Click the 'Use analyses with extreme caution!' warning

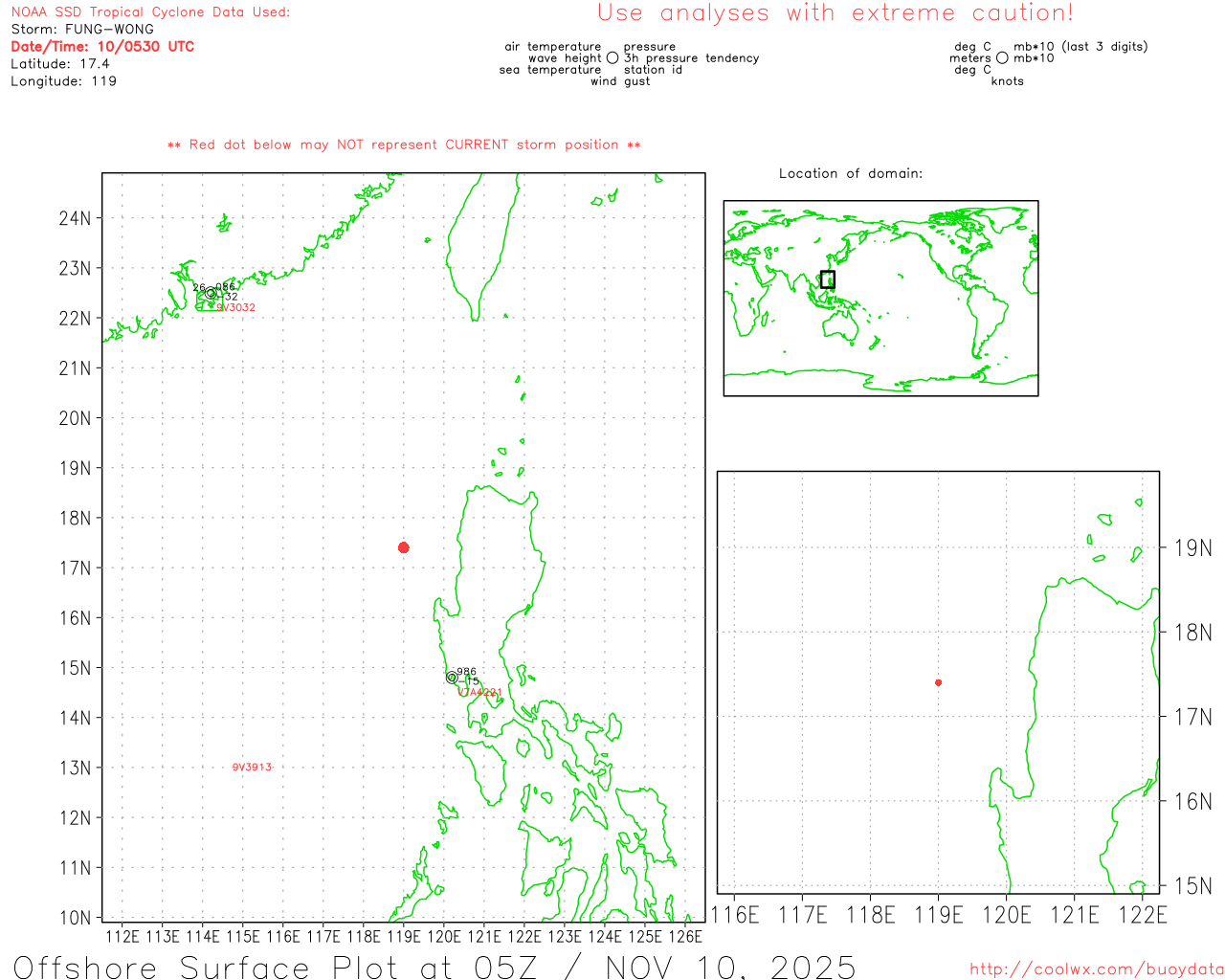pos(835,13)
